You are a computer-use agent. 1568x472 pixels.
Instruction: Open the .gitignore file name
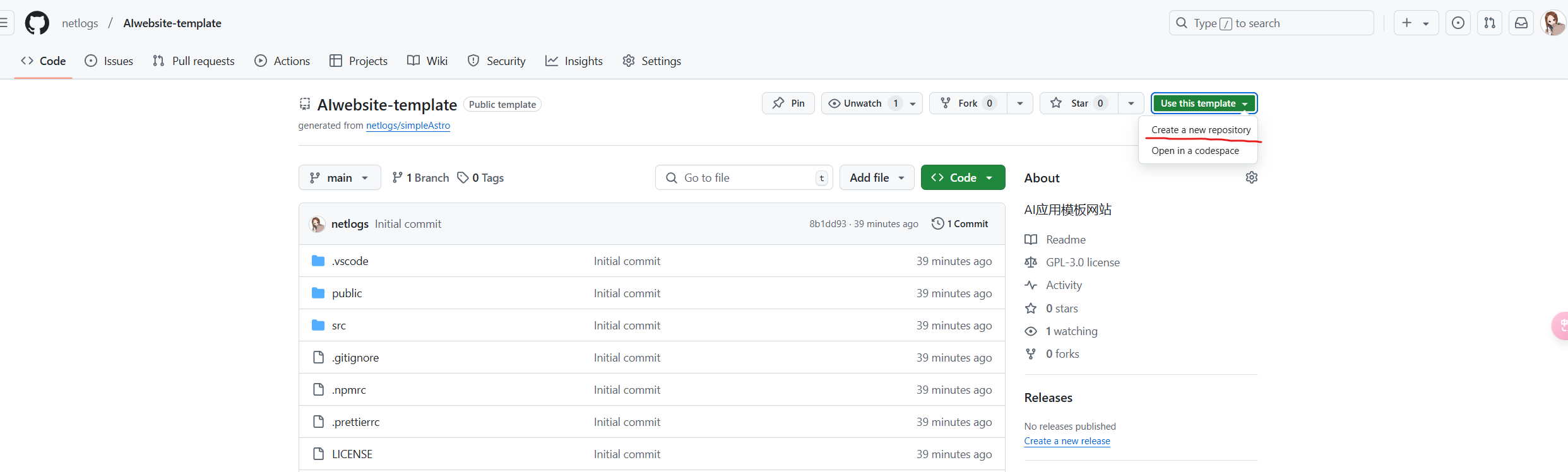click(x=355, y=358)
